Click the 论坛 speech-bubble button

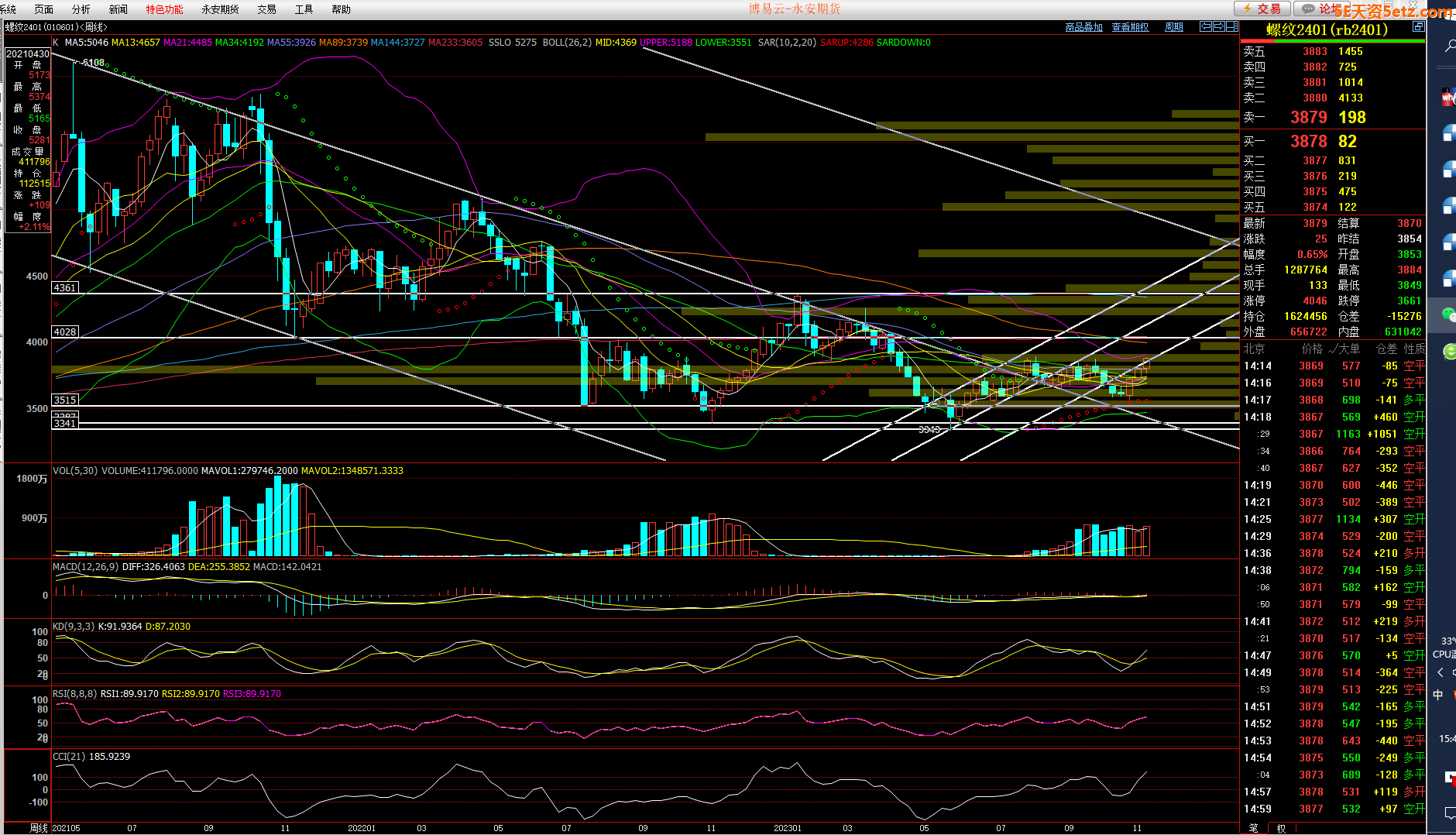1320,9
